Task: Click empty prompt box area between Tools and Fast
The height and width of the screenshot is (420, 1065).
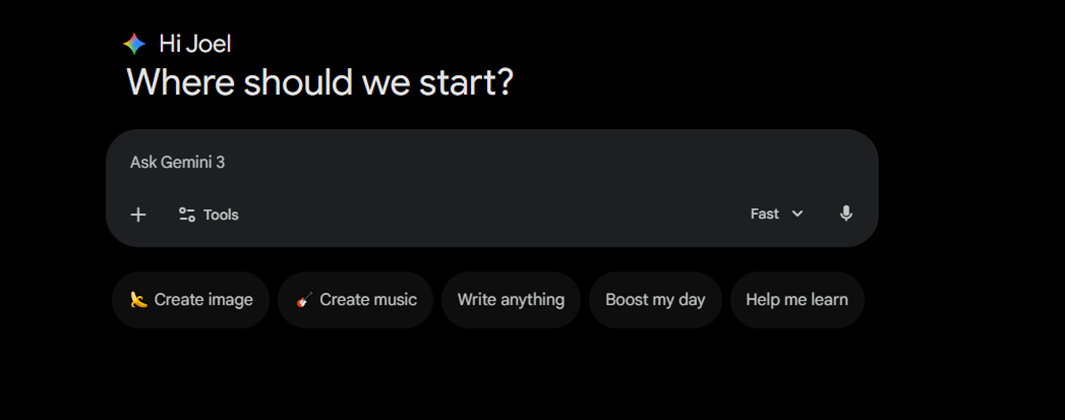Action: point(490,214)
